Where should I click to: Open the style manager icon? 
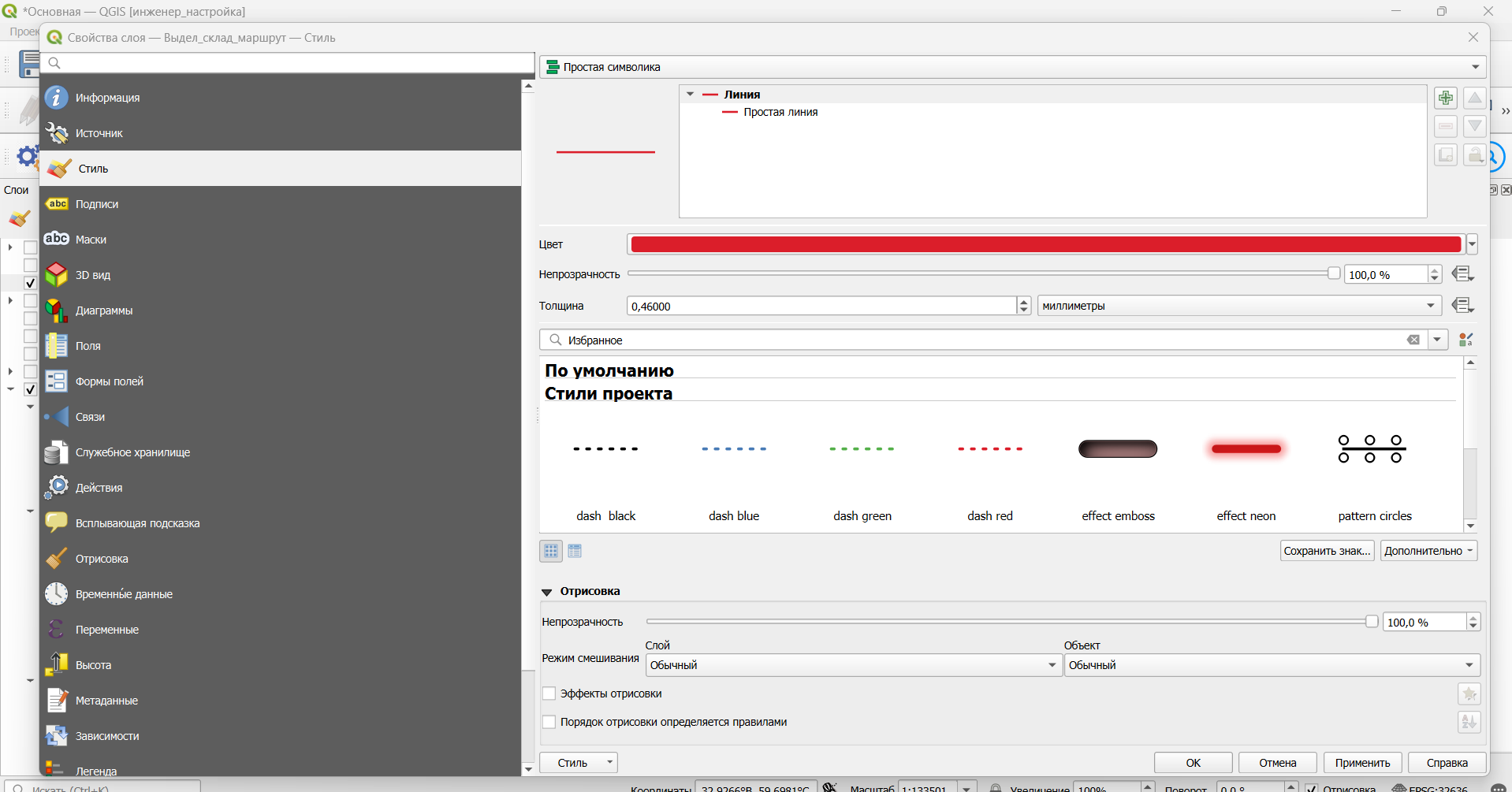[x=1466, y=340]
